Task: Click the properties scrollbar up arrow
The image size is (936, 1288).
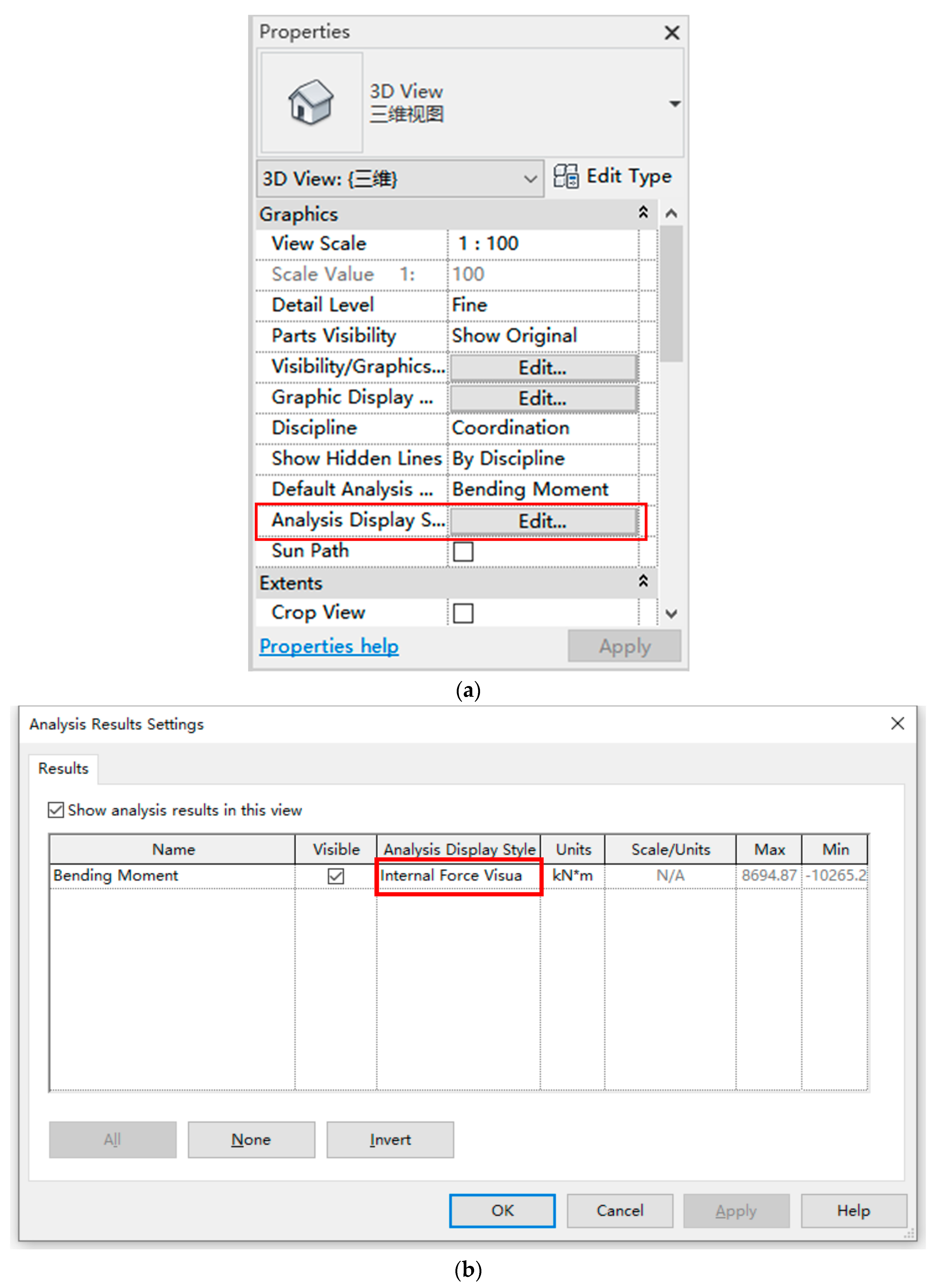Action: [671, 214]
